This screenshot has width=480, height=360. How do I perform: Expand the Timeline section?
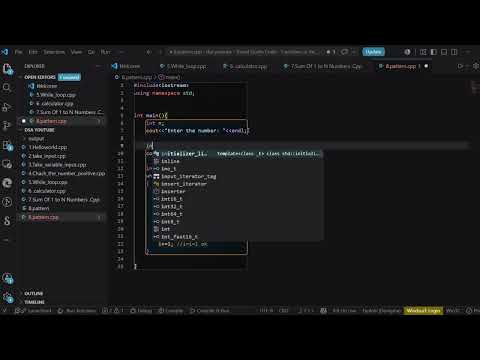click(x=34, y=302)
